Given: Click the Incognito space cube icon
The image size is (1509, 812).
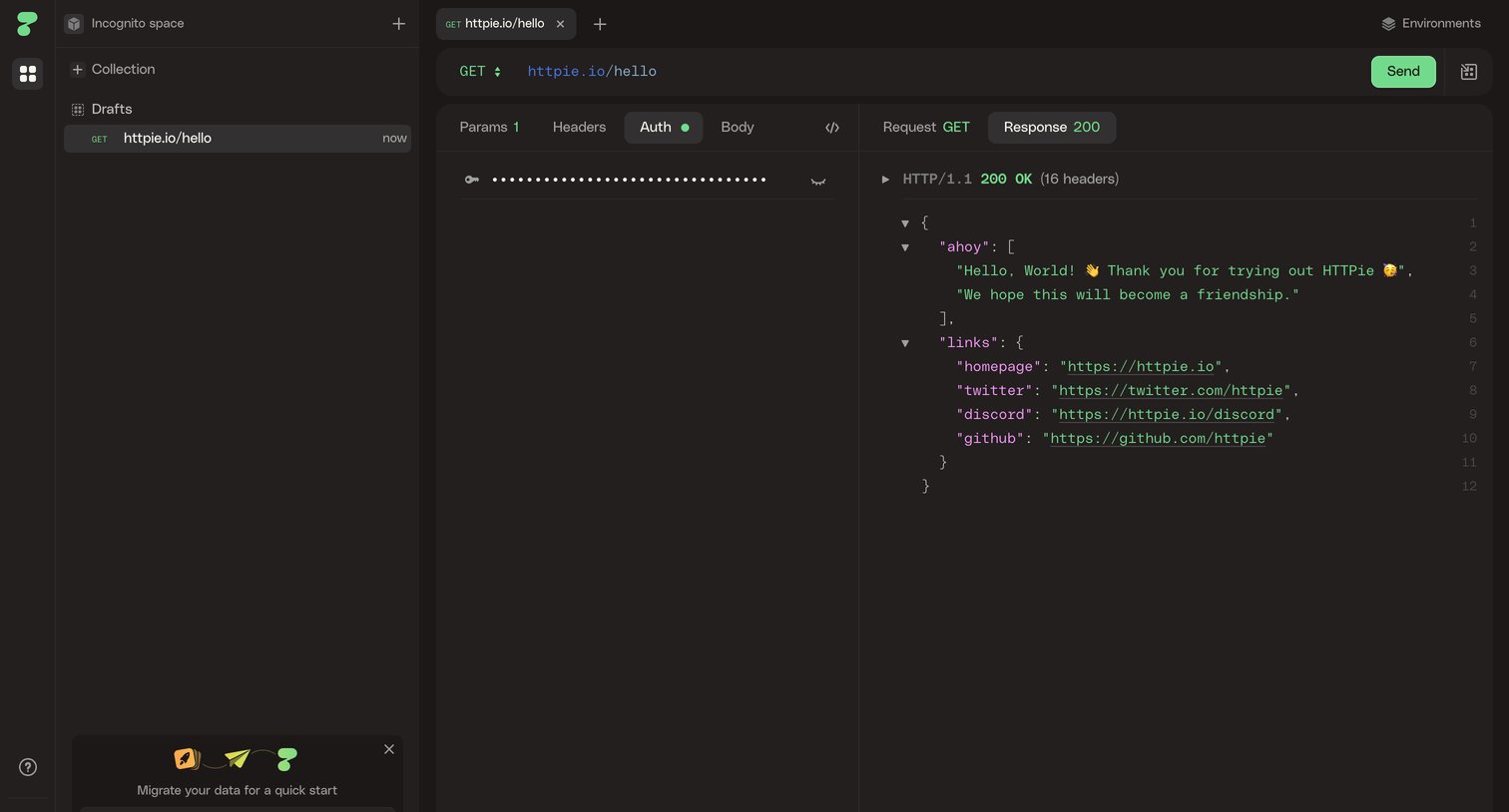Looking at the screenshot, I should click(74, 24).
